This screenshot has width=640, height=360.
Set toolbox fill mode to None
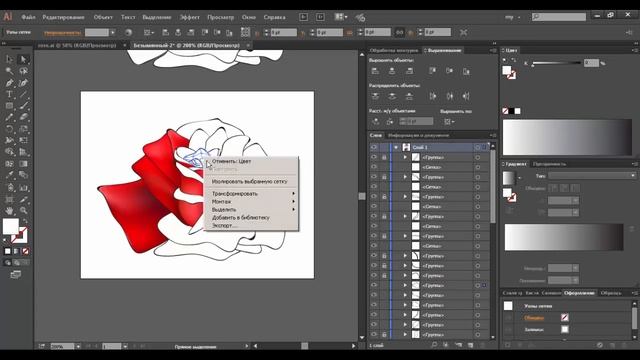26,251
